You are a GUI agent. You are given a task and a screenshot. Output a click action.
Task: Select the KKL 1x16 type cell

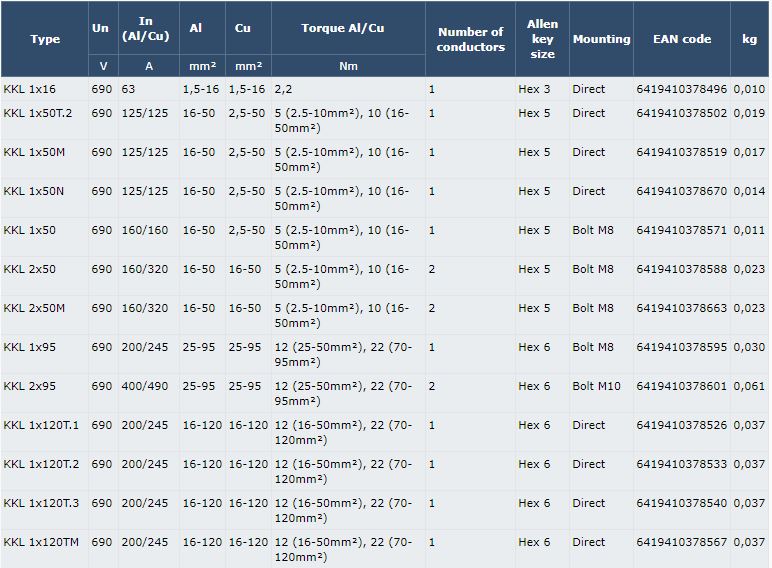pyautogui.click(x=30, y=89)
